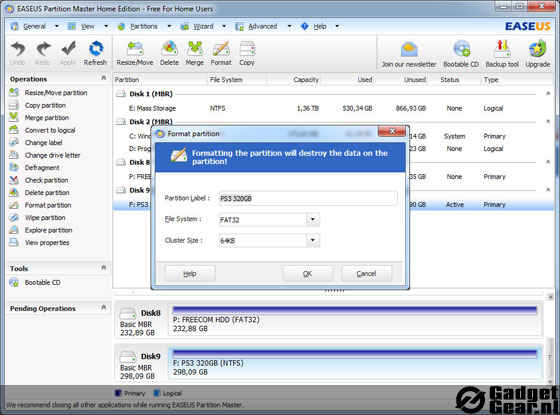Select Change drive letter operation
Viewport: 560px width, 415px height.
[45, 155]
